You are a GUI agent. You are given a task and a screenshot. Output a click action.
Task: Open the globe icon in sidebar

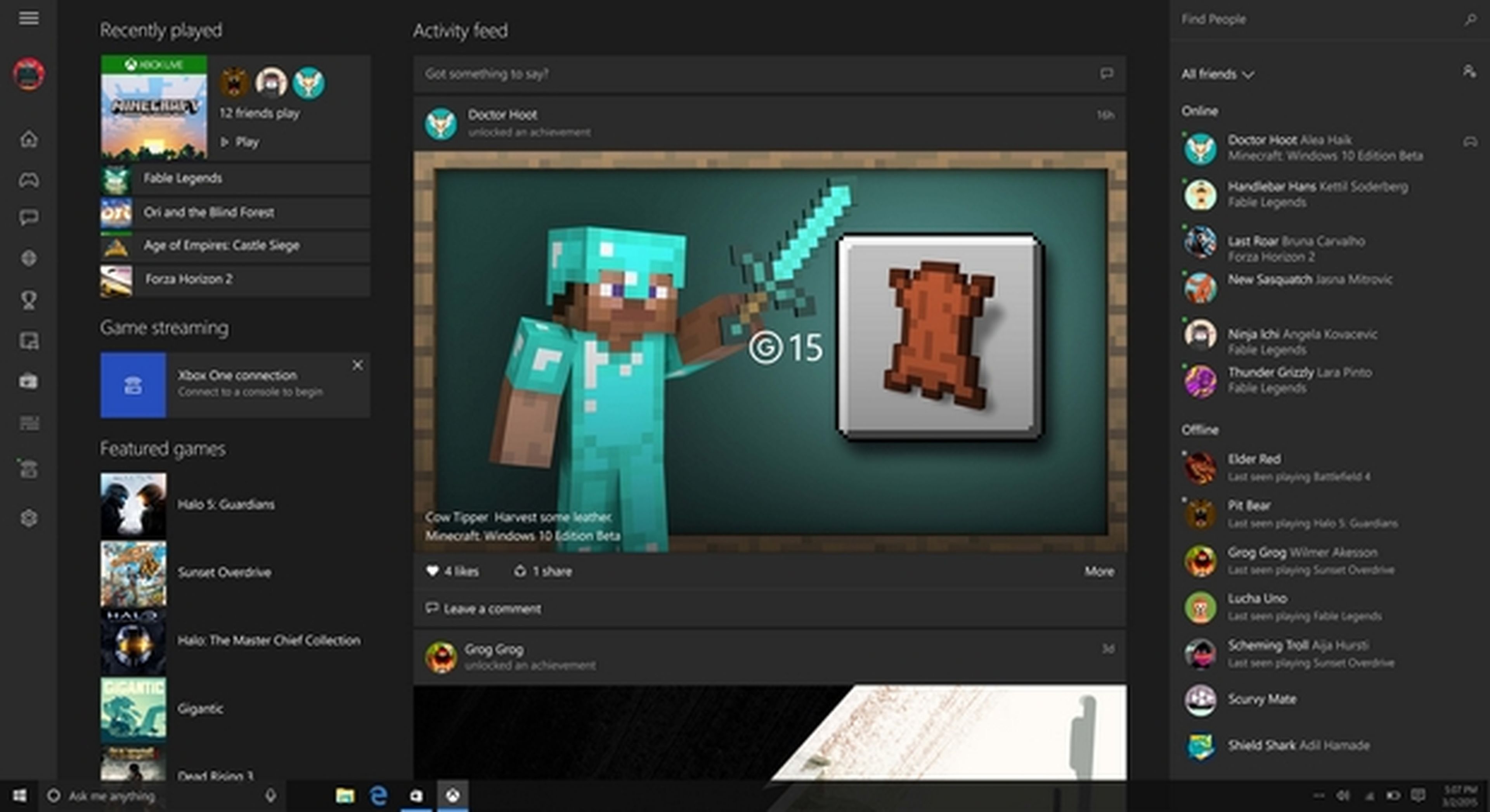click(x=28, y=258)
